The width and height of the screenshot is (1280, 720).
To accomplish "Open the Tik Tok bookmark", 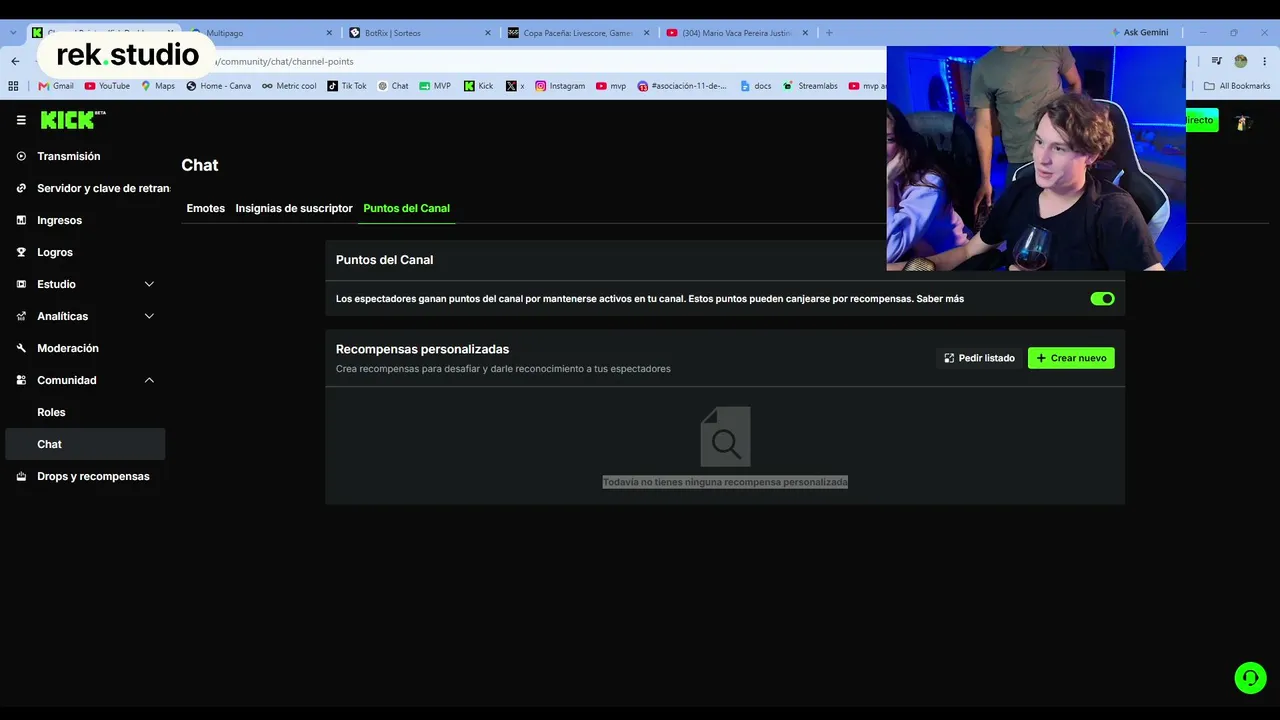I will pos(347,86).
